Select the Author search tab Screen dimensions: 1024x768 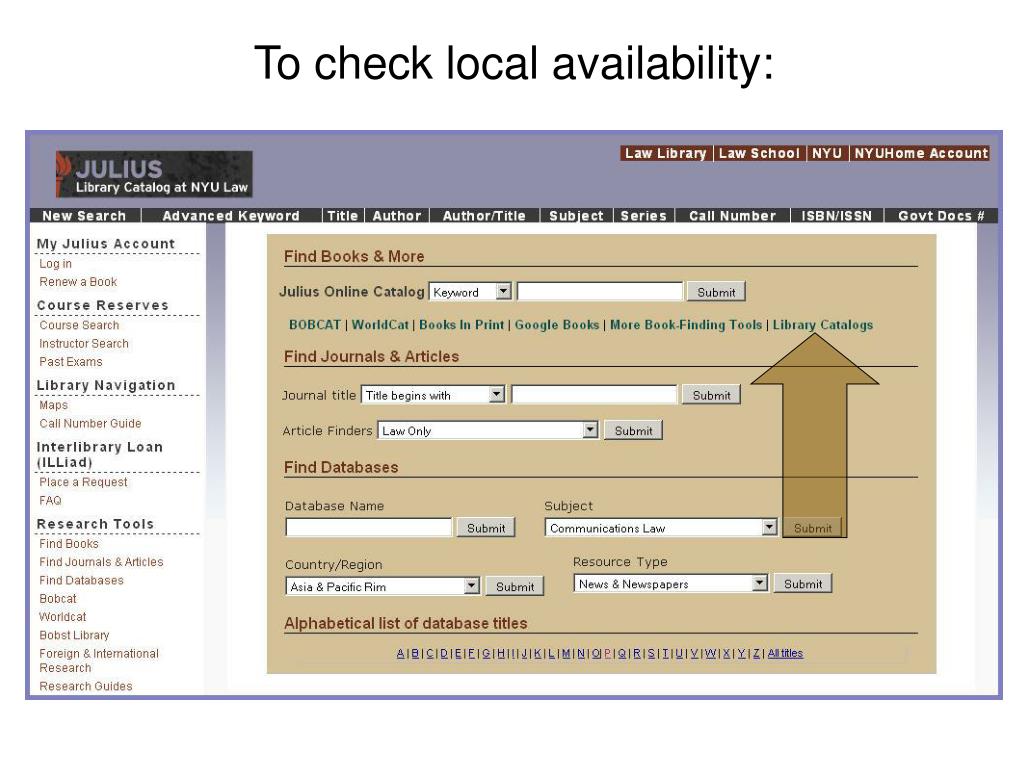point(396,216)
